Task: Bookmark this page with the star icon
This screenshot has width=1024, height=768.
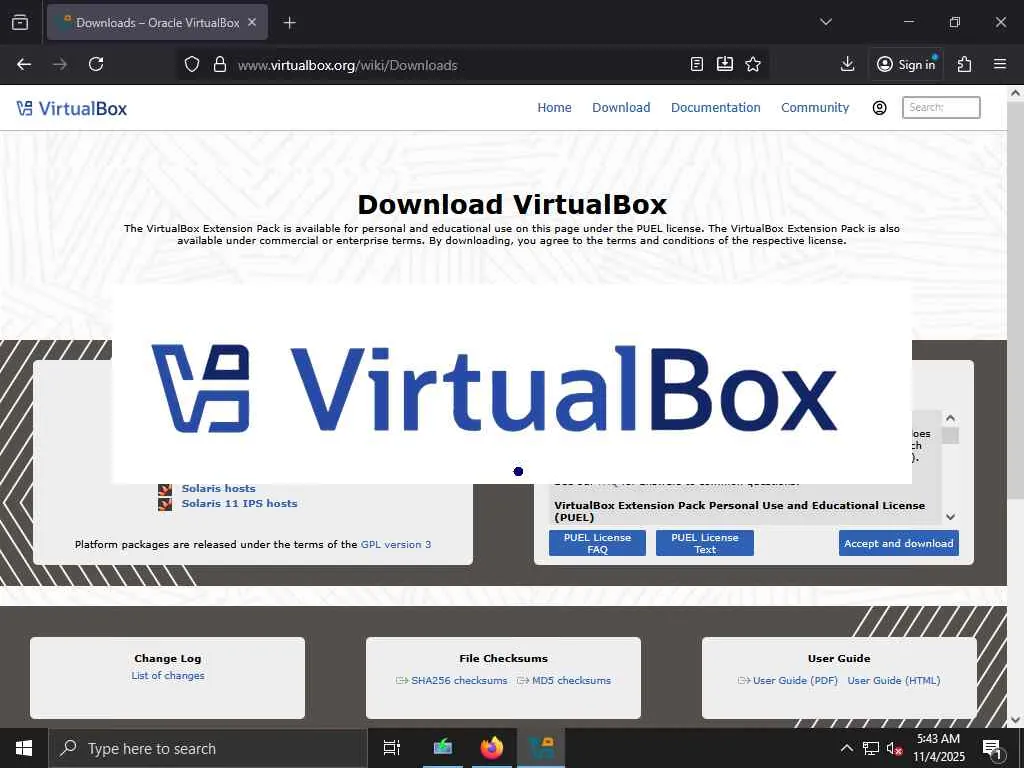Action: pyautogui.click(x=753, y=64)
